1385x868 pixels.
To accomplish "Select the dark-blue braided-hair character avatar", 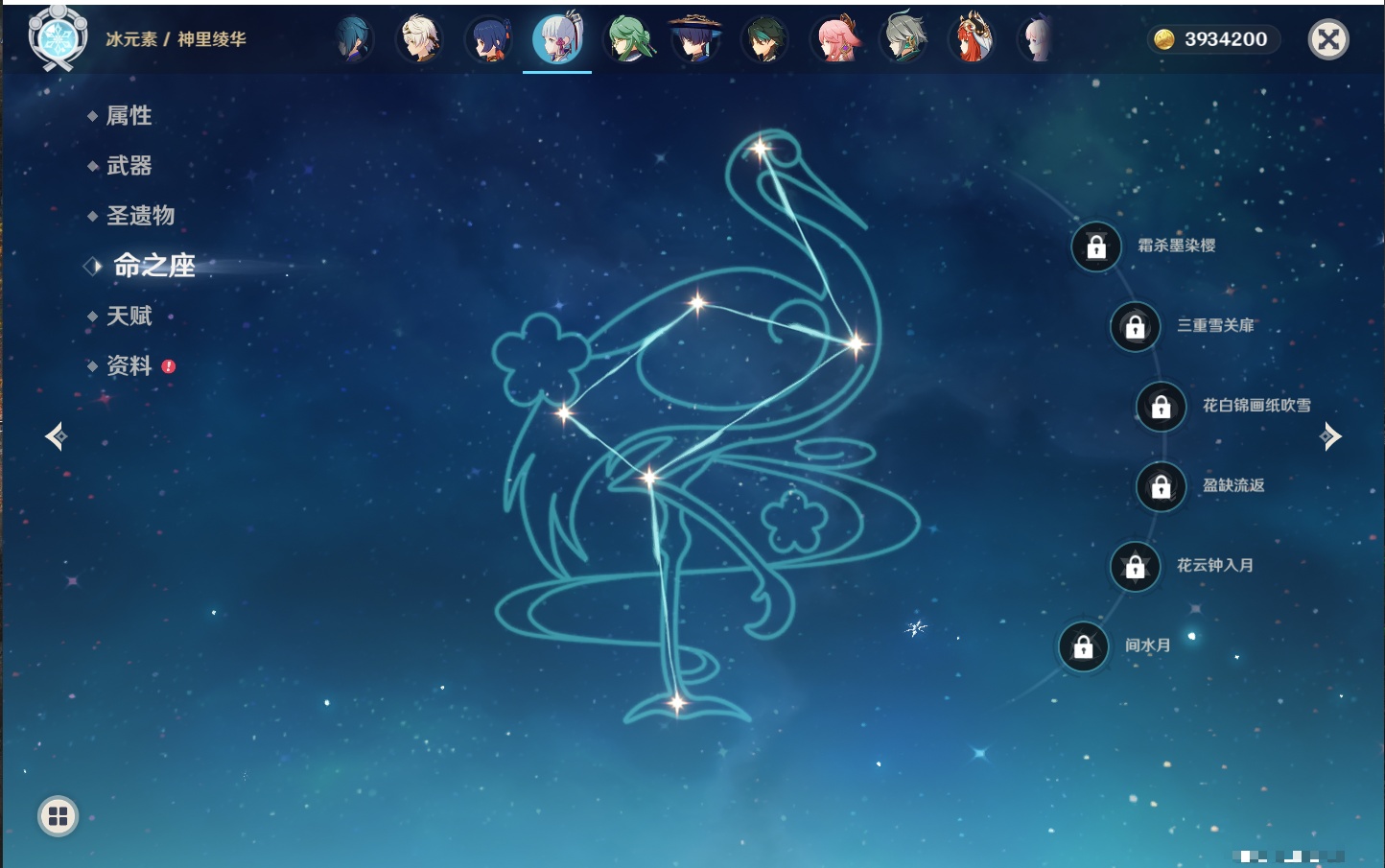I will coord(489,40).
